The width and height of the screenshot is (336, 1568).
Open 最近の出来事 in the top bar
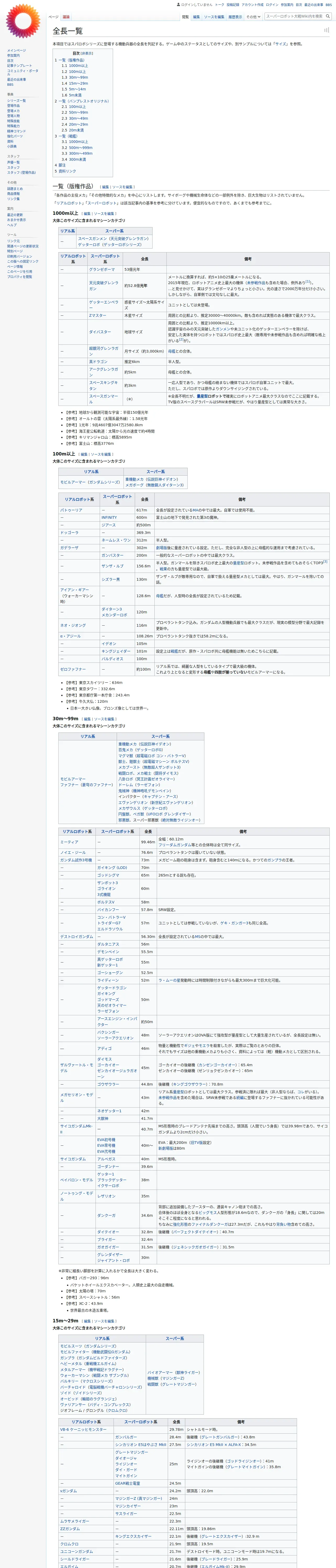point(314,5)
